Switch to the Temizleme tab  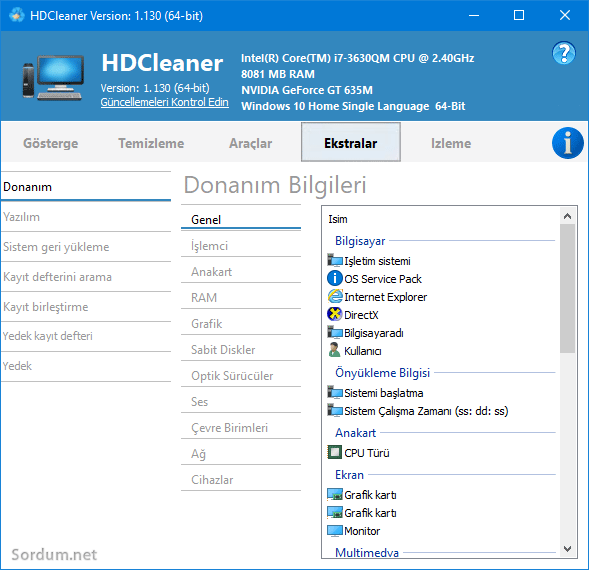pos(151,143)
